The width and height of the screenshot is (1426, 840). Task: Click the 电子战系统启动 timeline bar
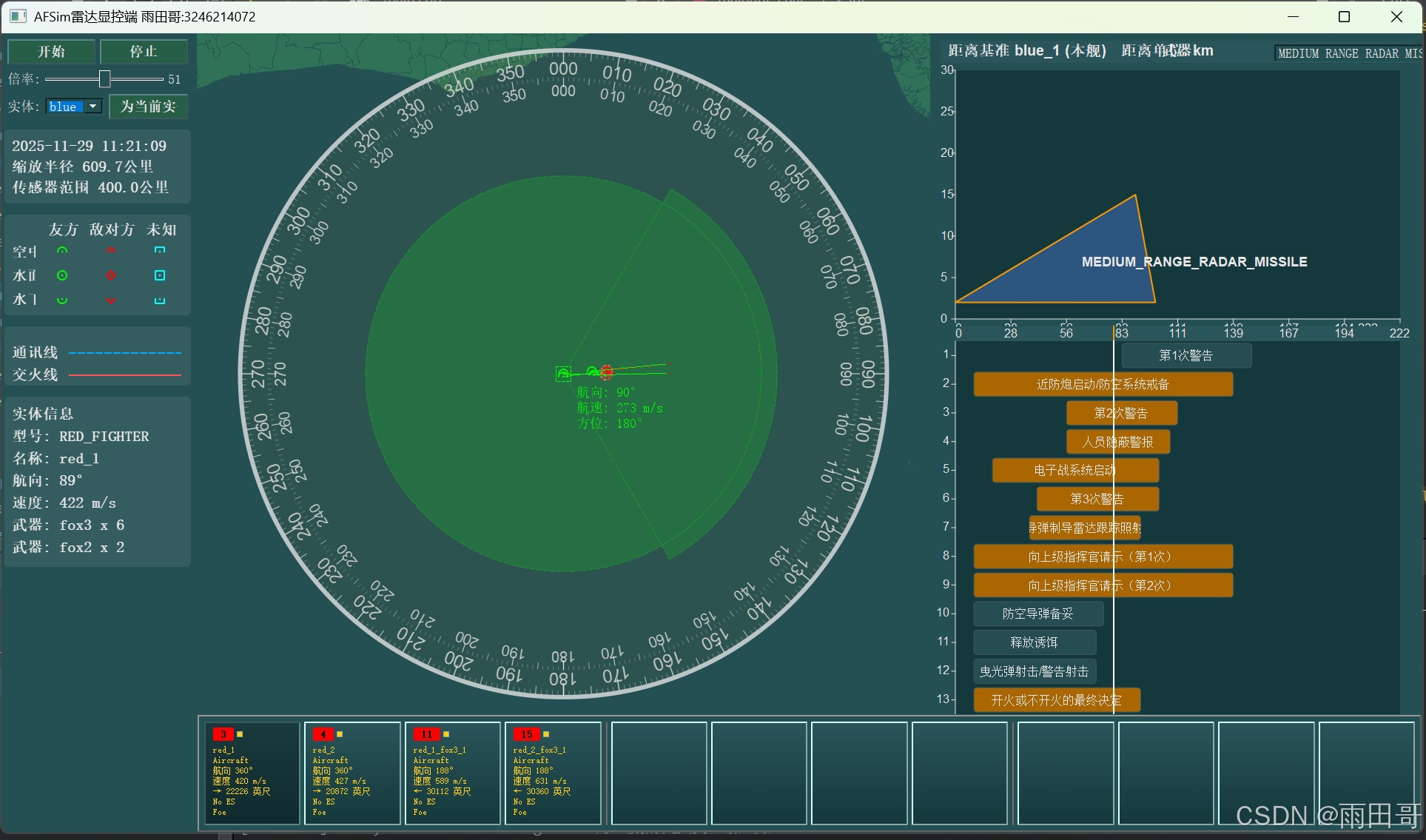(1074, 470)
